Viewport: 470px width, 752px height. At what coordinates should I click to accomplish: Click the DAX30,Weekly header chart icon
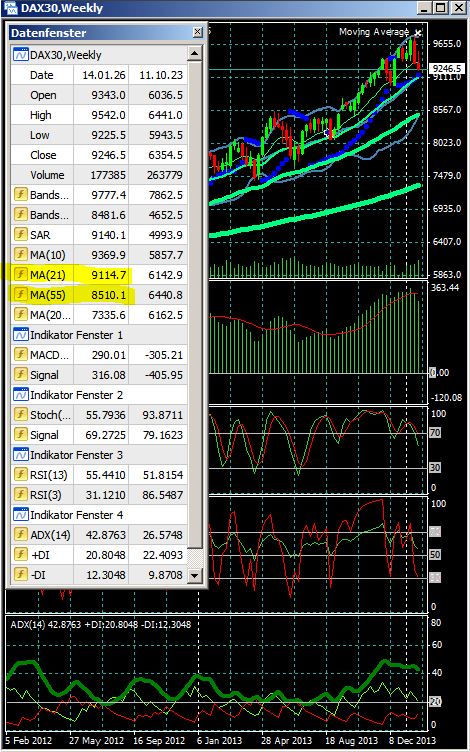(x=20, y=55)
